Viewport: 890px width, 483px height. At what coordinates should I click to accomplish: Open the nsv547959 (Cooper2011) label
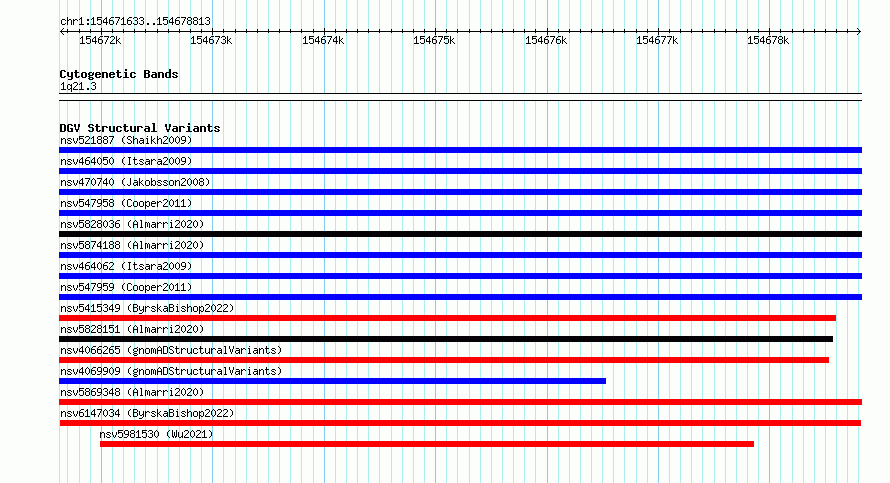[x=126, y=287]
